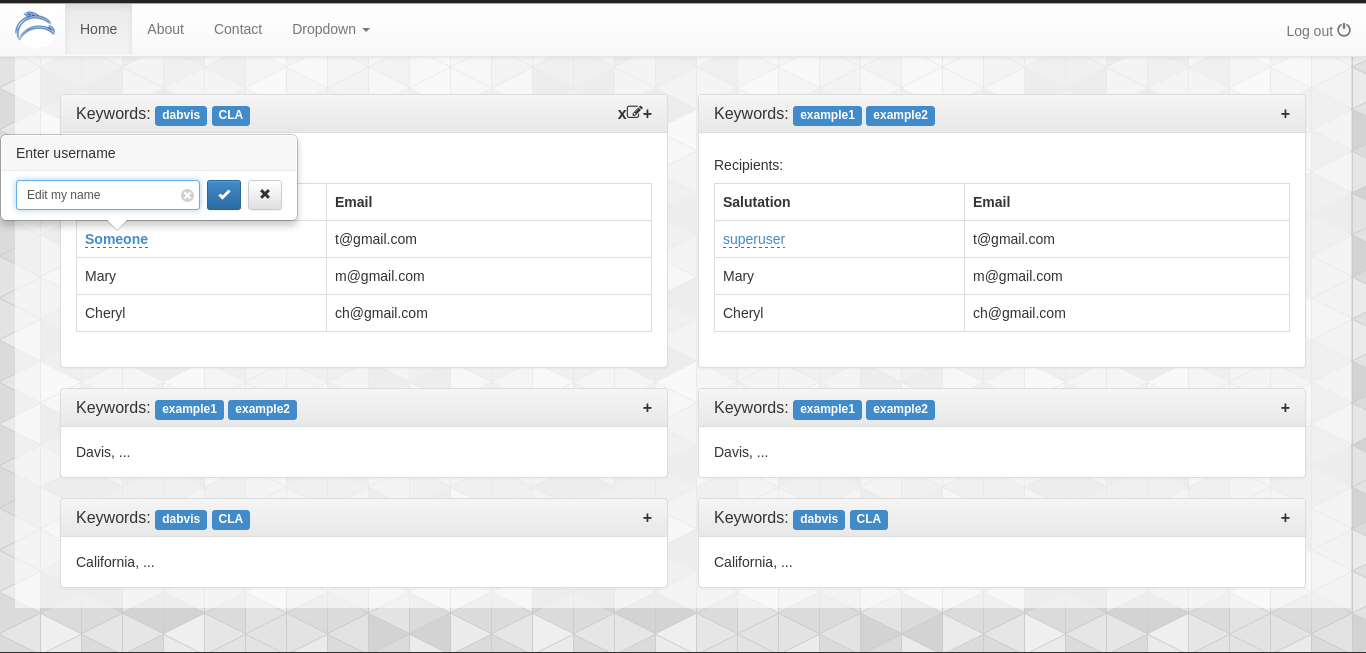Click the left 'Davis, ...' text
The height and width of the screenshot is (653, 1366).
[x=103, y=452]
